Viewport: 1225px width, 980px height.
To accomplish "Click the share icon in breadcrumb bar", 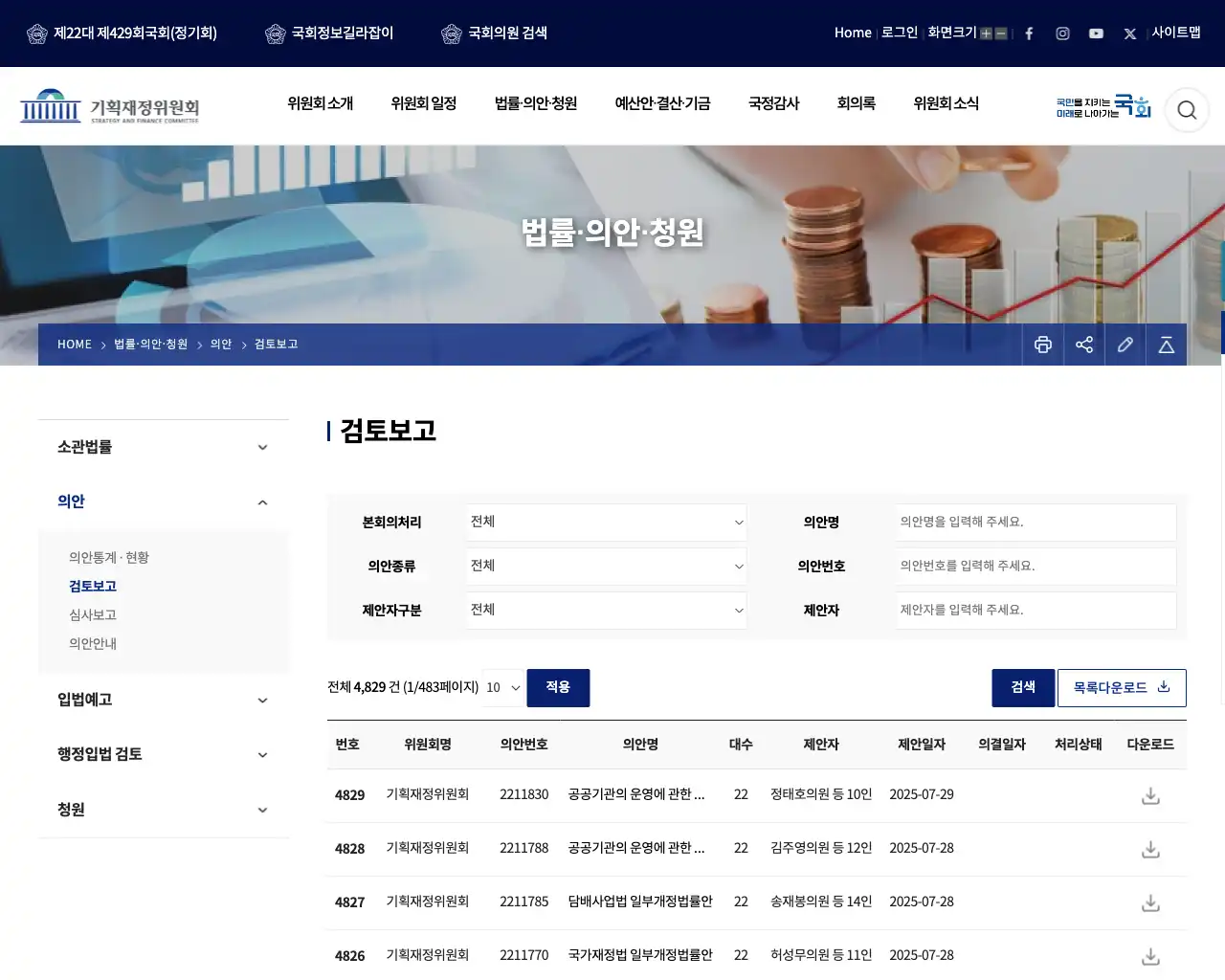I will [x=1084, y=345].
